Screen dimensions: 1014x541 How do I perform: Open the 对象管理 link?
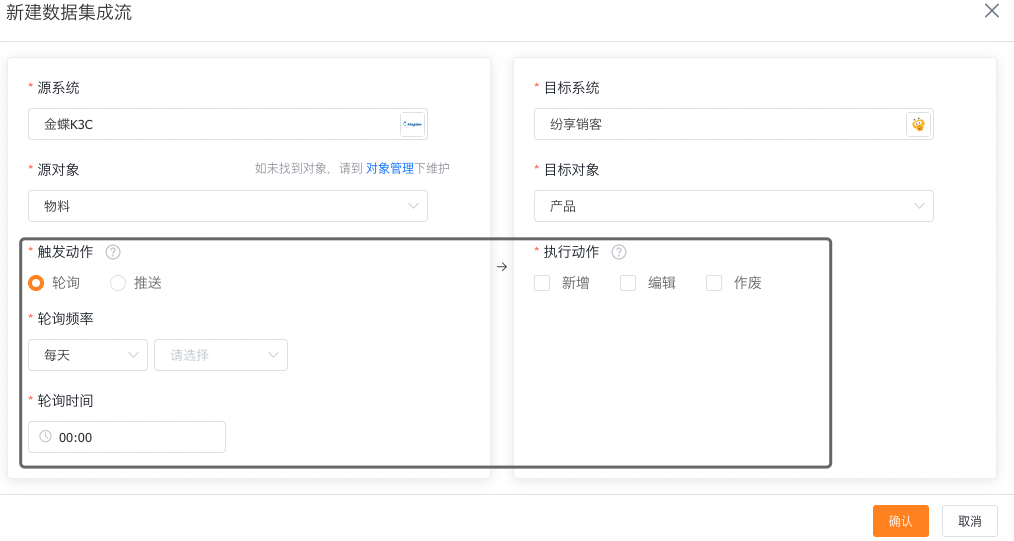point(390,169)
